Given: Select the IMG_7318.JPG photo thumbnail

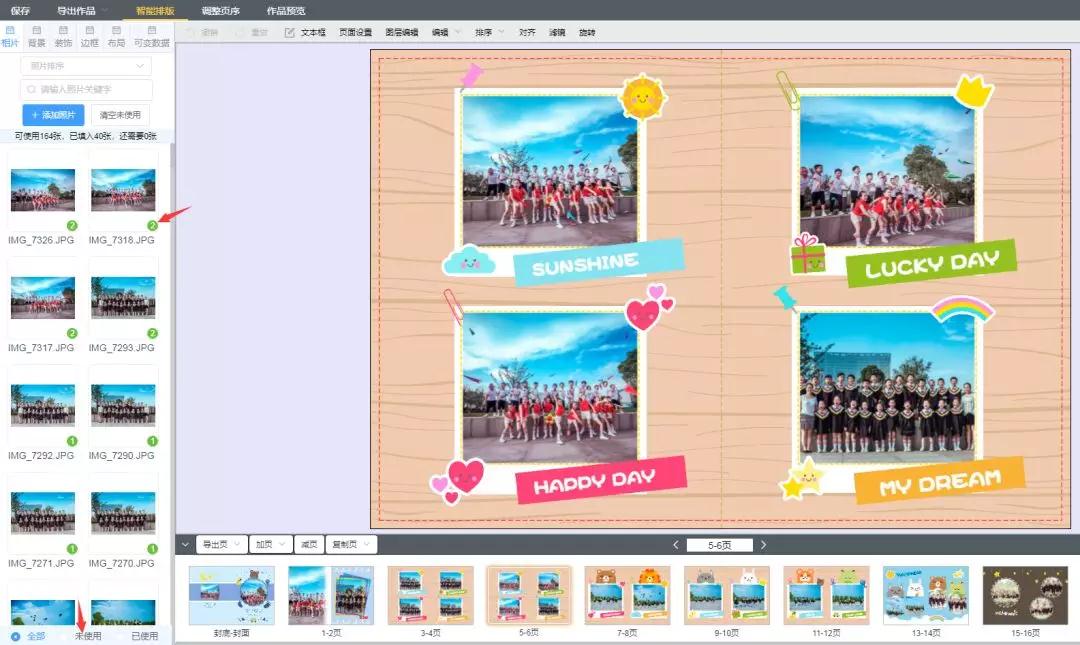Looking at the screenshot, I should pos(123,190).
